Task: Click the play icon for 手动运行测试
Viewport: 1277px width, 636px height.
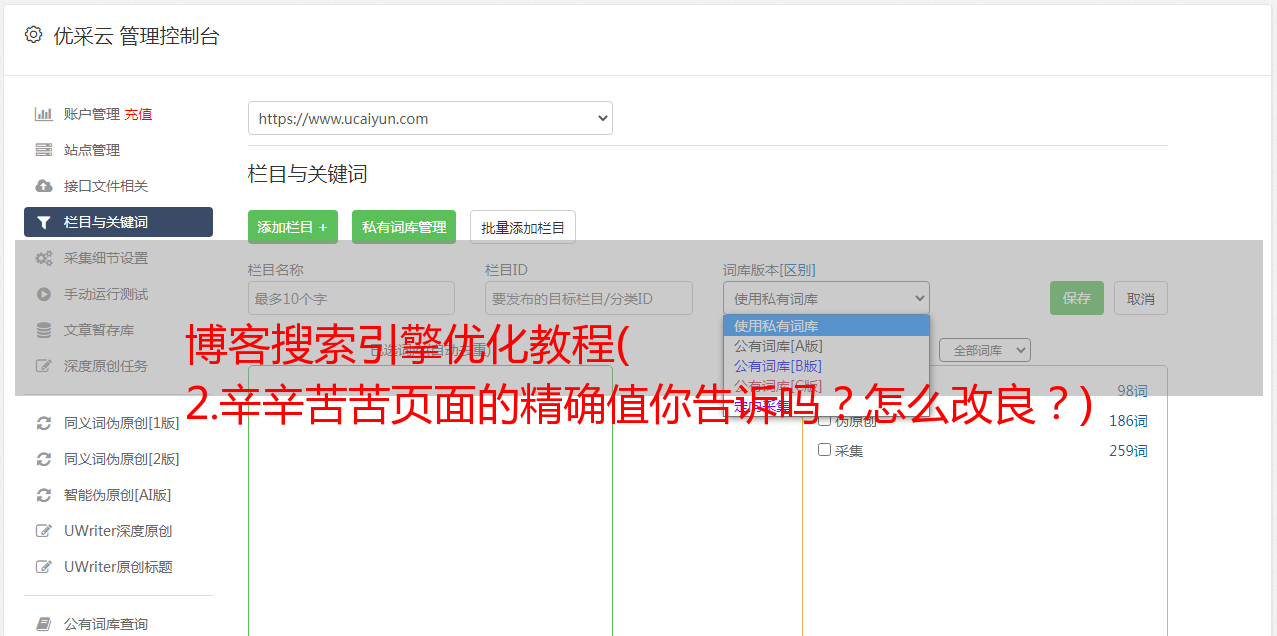Action: [44, 294]
